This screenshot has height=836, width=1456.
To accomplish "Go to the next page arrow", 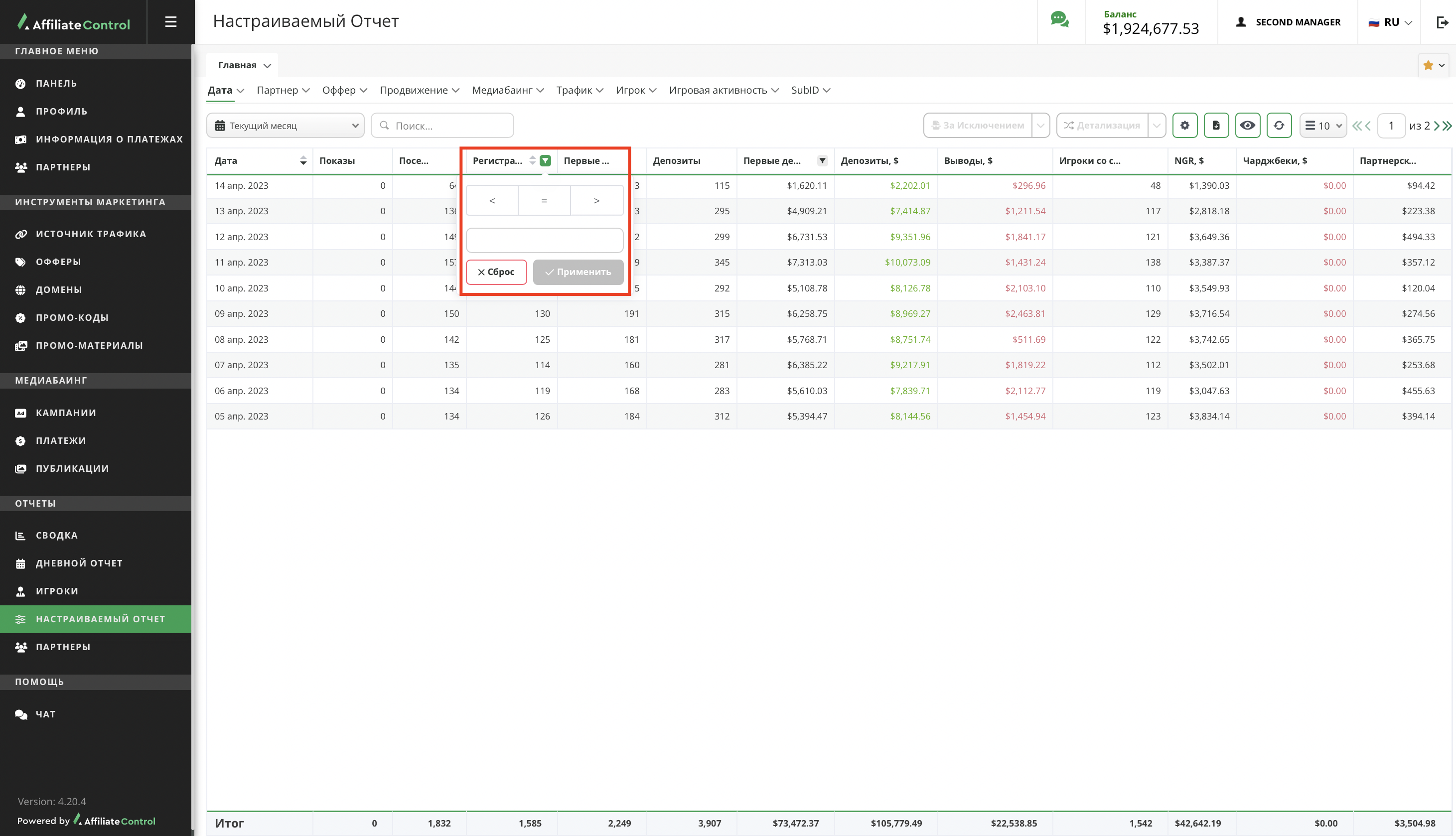I will (1437, 126).
